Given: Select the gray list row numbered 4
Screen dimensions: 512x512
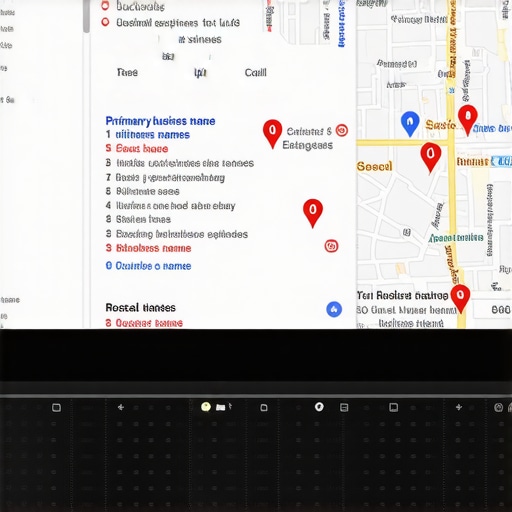Looking at the screenshot, I should coord(170,206).
